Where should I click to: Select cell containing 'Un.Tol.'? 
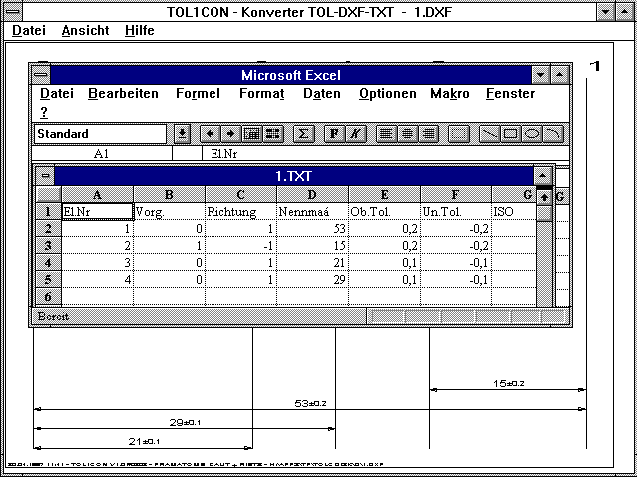[x=456, y=212]
